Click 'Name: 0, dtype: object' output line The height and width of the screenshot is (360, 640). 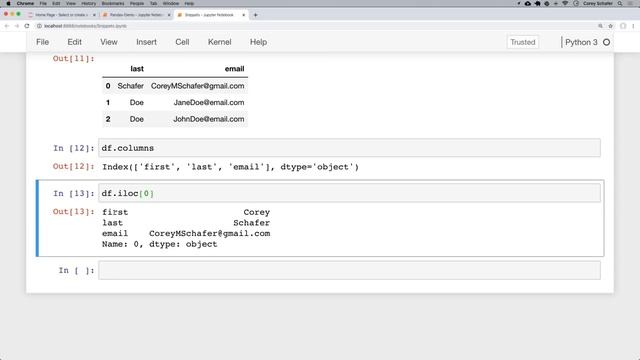click(x=160, y=244)
